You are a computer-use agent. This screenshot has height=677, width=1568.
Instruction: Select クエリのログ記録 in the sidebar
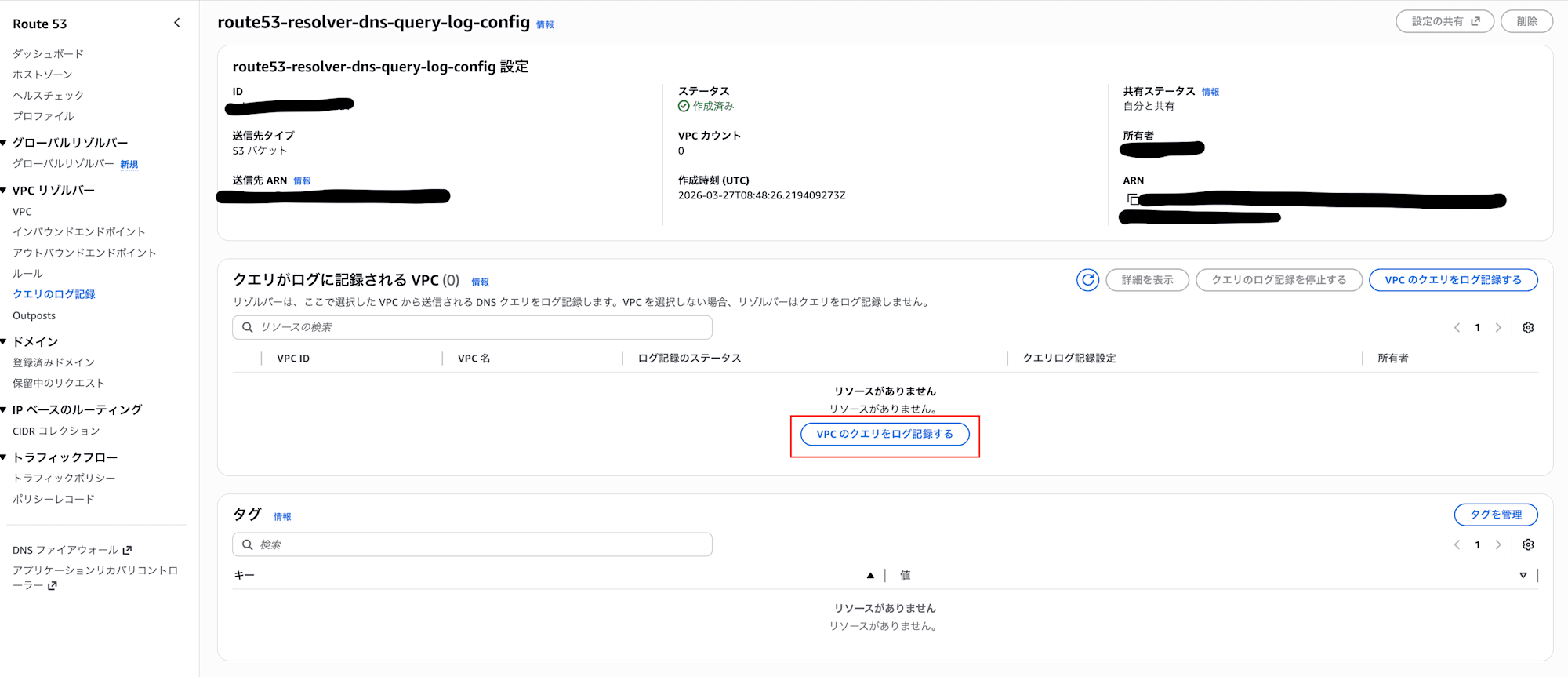click(54, 294)
